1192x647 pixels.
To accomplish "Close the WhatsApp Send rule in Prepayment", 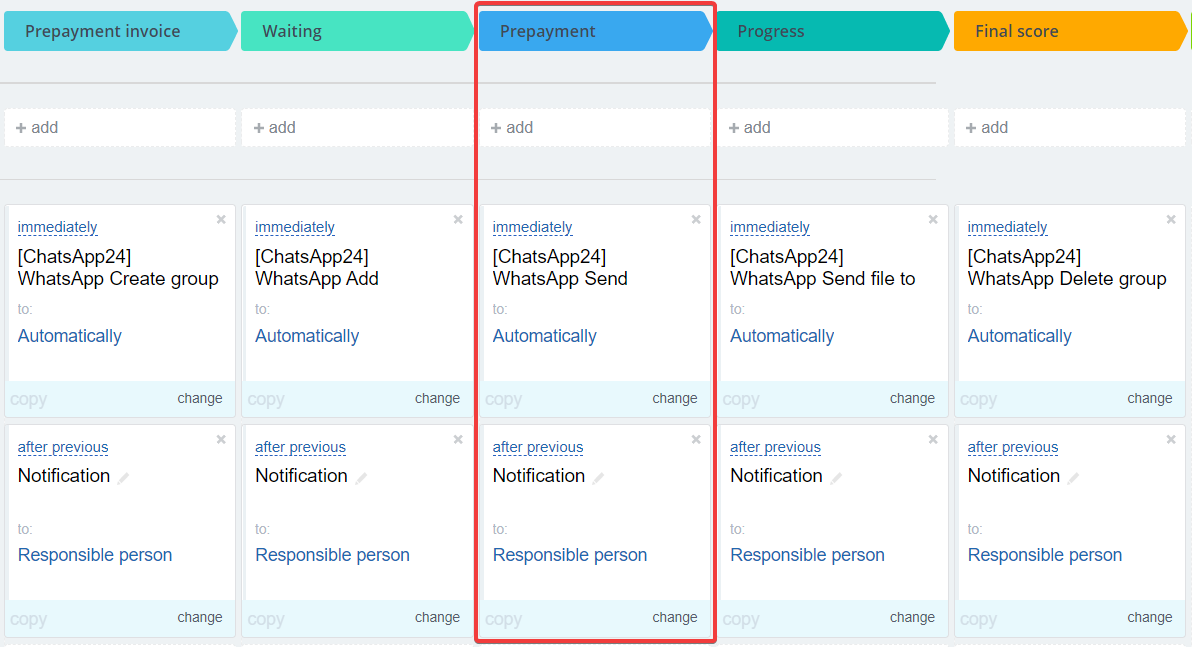I will (696, 220).
